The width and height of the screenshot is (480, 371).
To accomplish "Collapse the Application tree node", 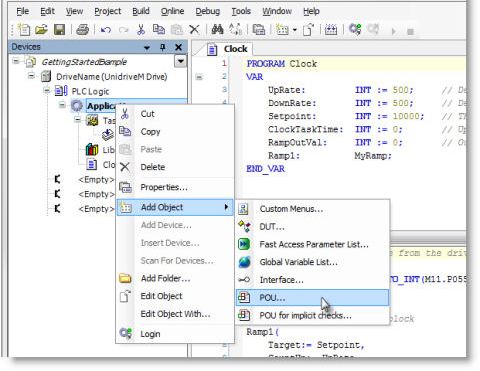I will [x=62, y=105].
